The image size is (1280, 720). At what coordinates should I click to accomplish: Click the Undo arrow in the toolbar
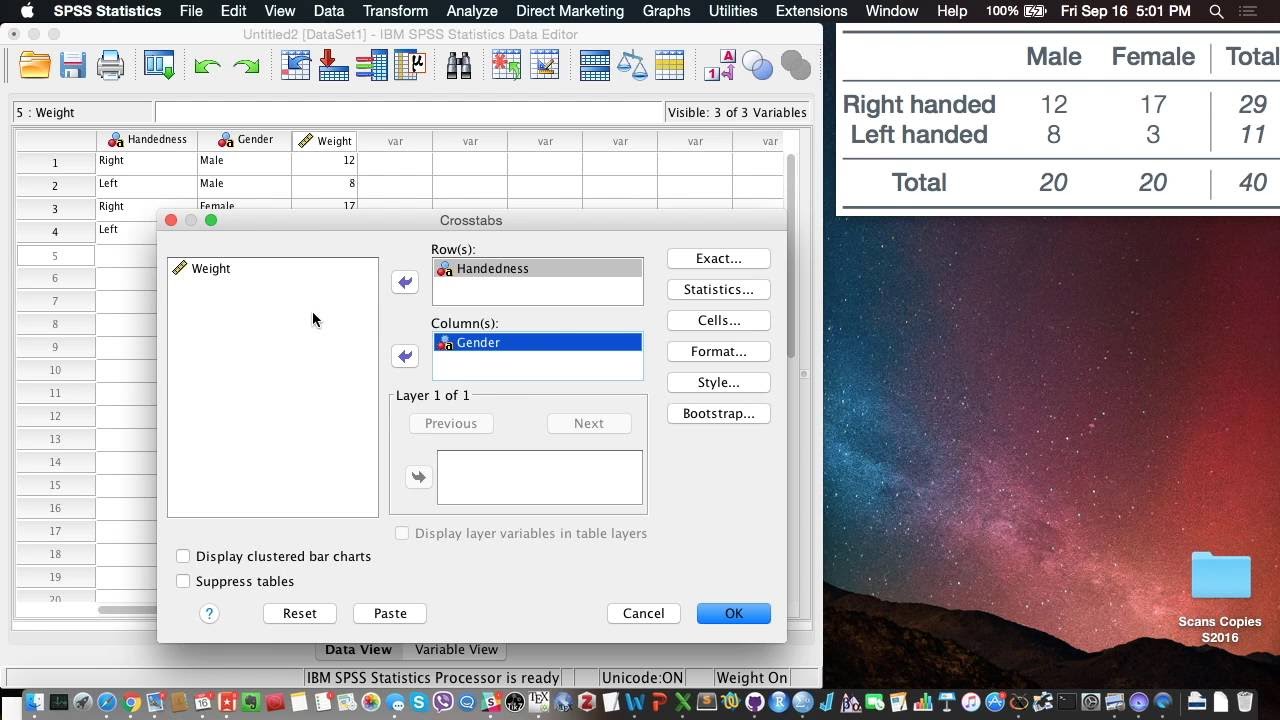point(207,67)
